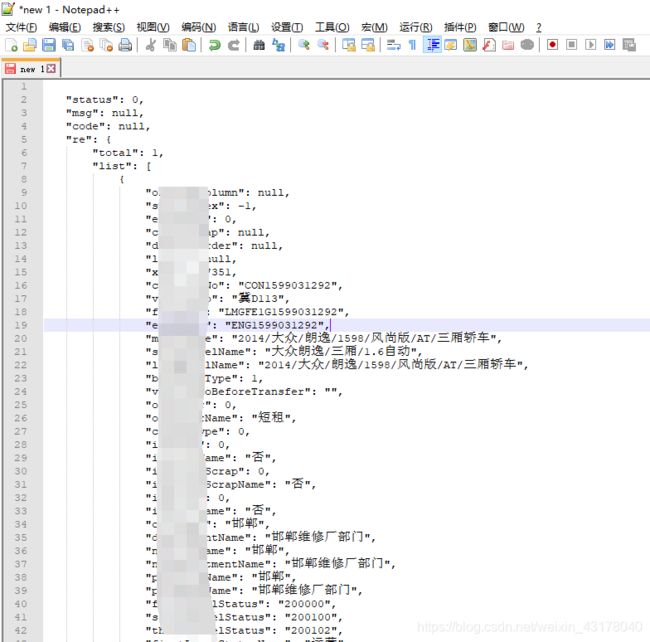Click the "status": 0 line
The height and width of the screenshot is (642, 650).
[x=105, y=100]
